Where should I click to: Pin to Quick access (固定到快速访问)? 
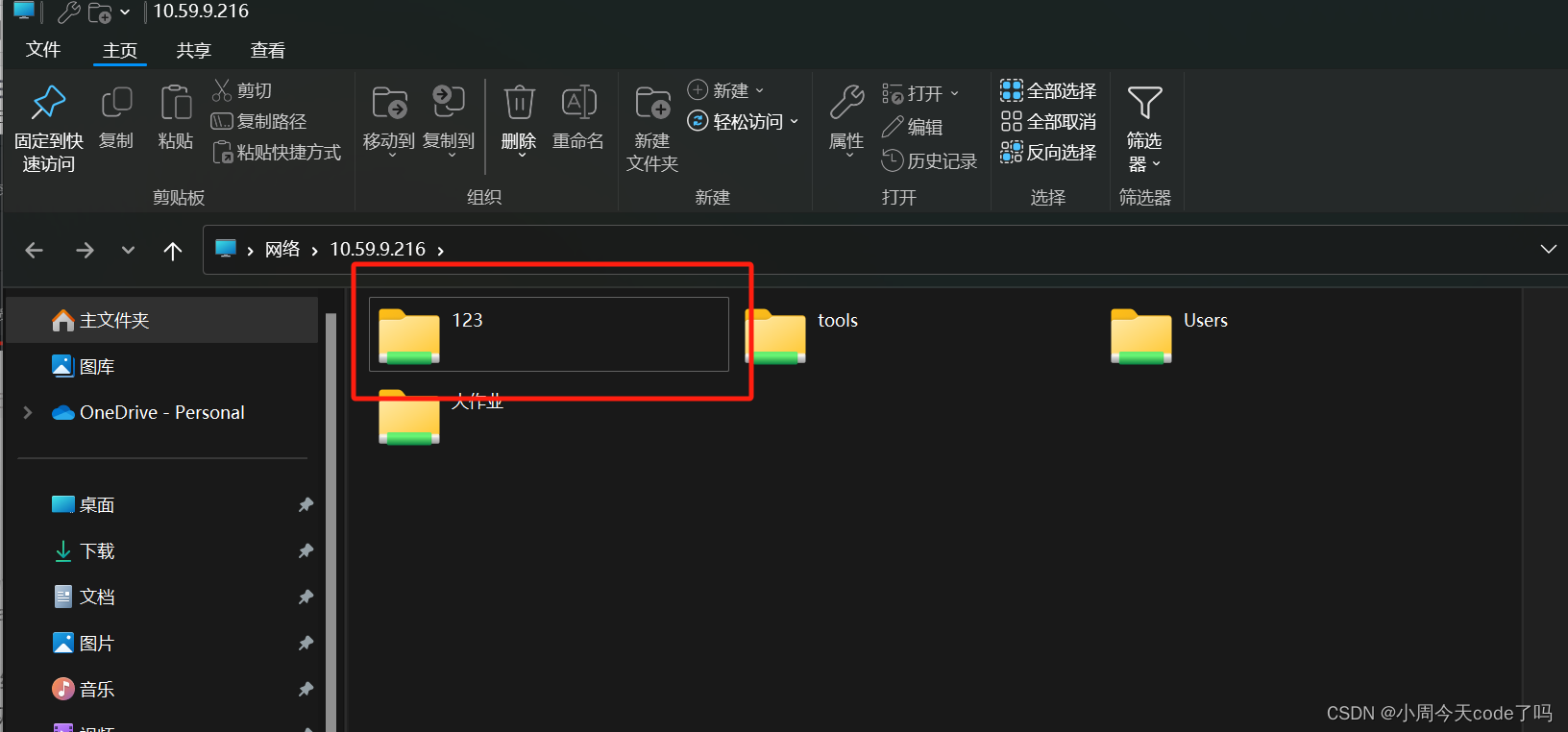point(48,129)
